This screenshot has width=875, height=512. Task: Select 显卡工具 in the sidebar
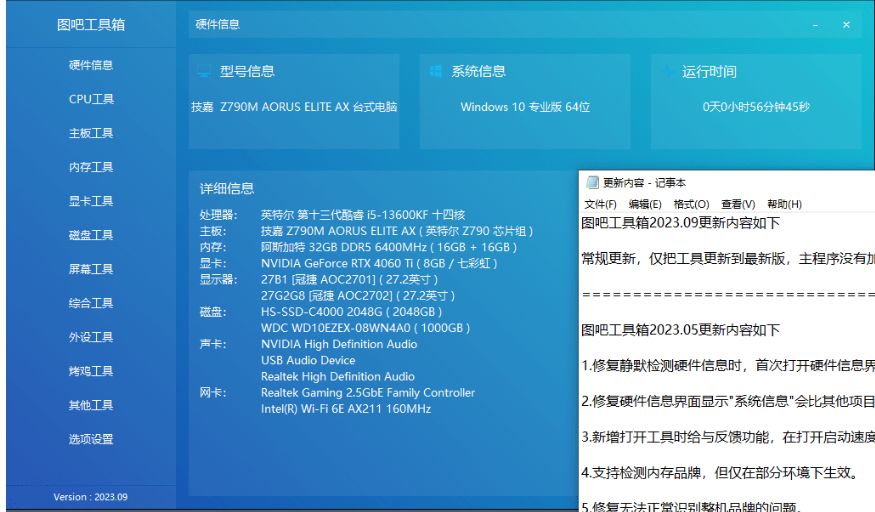click(x=91, y=201)
